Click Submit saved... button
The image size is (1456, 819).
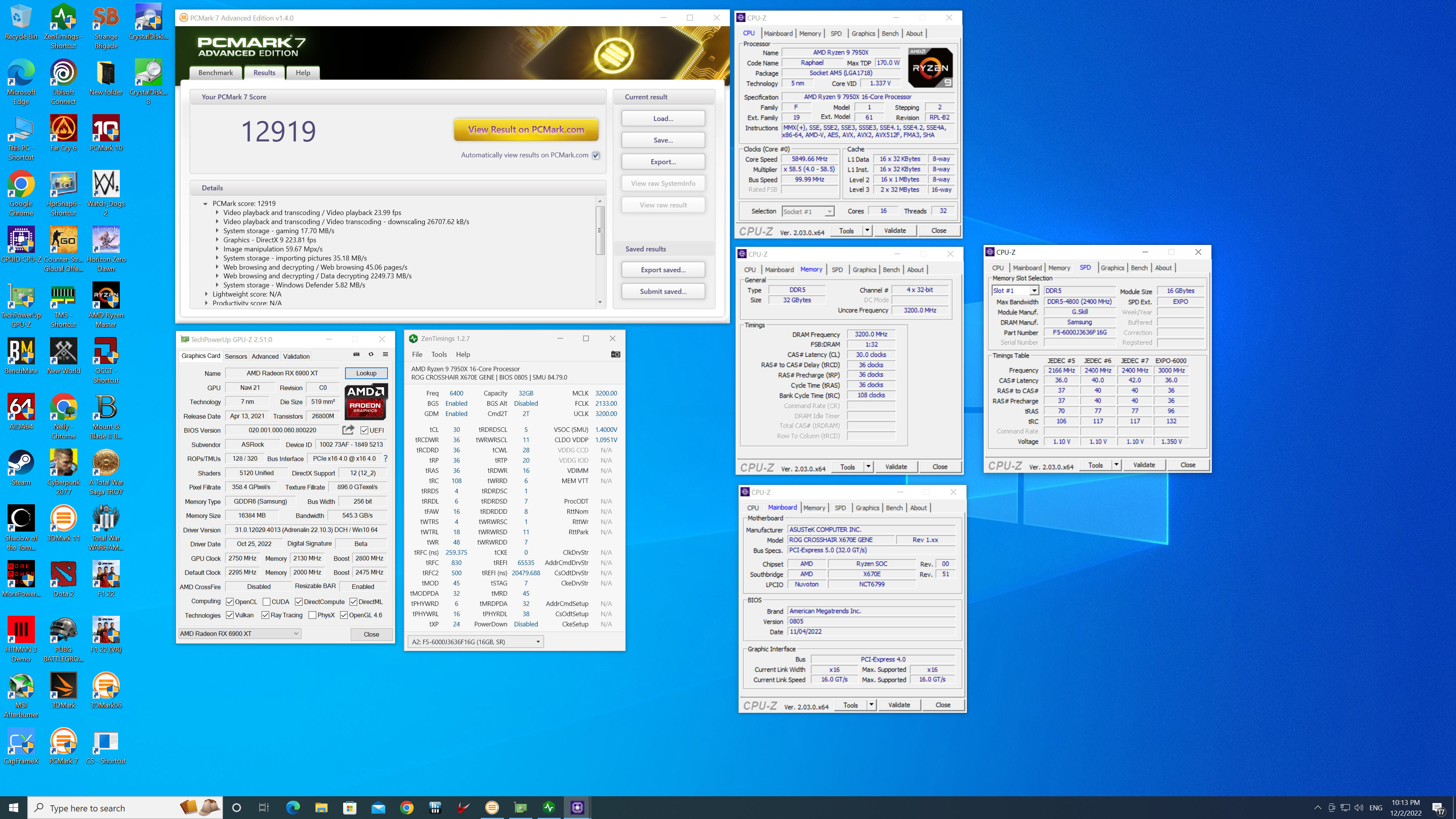[663, 291]
